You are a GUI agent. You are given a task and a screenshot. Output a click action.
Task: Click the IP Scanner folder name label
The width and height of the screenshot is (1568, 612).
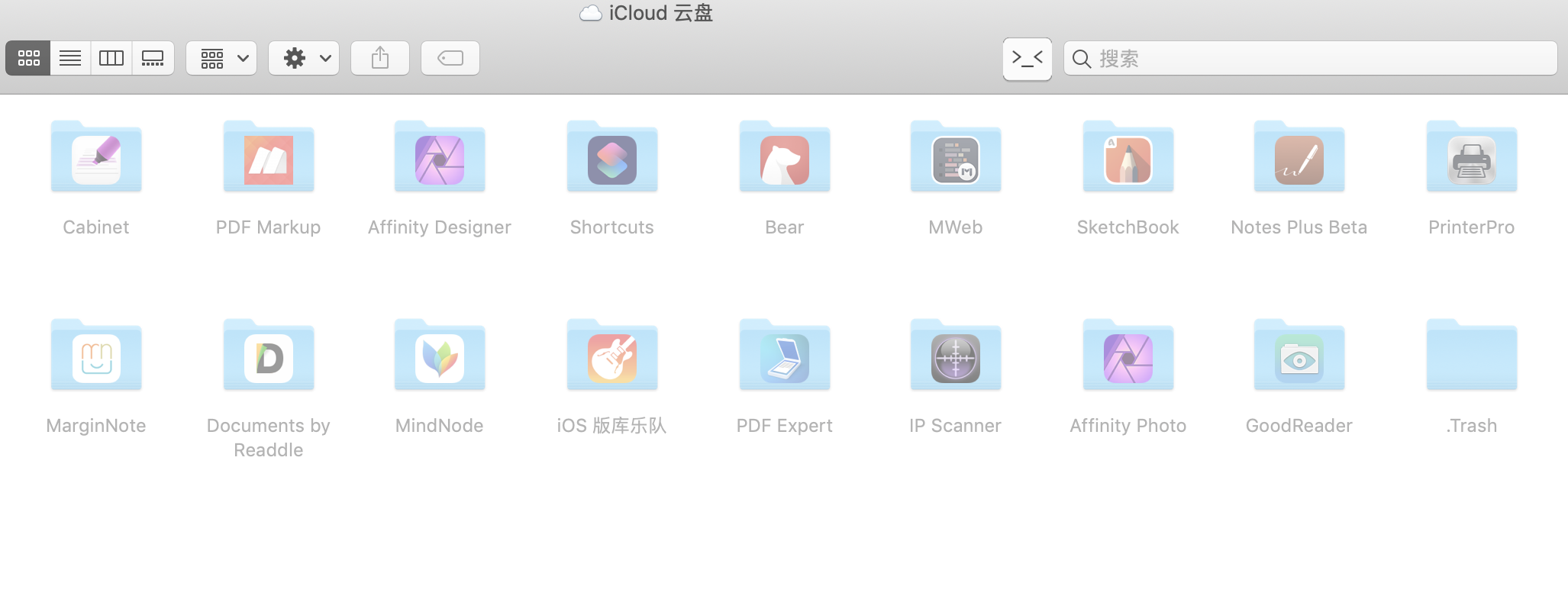point(956,426)
